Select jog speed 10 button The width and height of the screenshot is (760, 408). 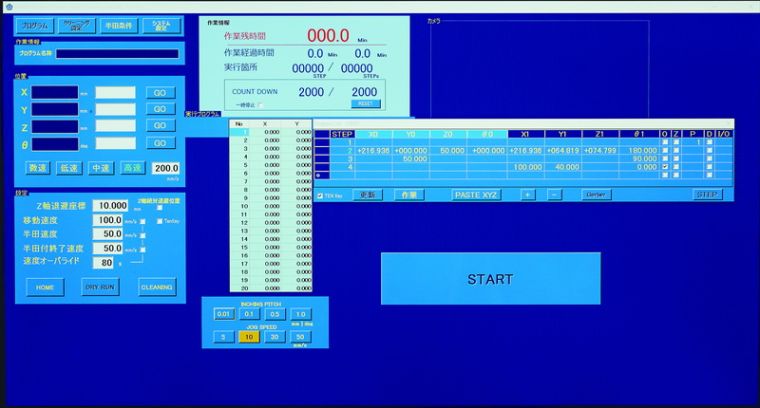249,337
